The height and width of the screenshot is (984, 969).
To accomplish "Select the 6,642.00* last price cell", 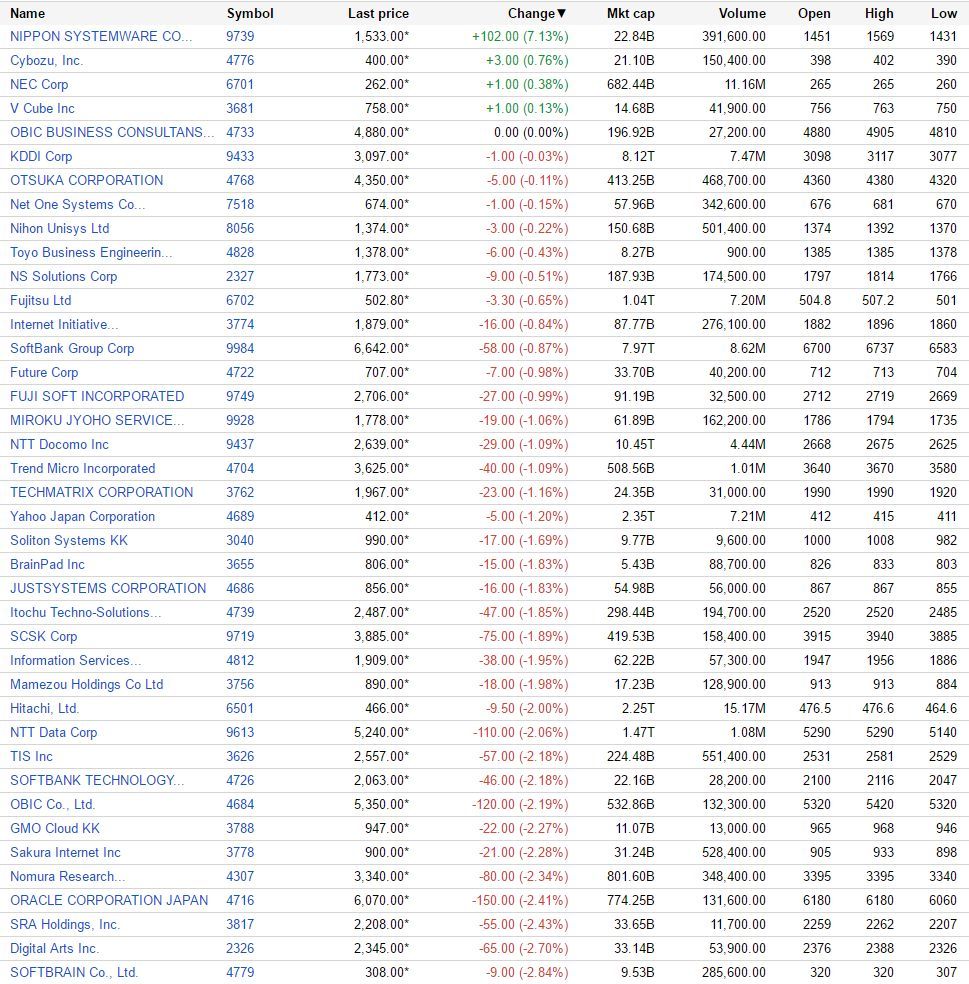I will point(382,348).
